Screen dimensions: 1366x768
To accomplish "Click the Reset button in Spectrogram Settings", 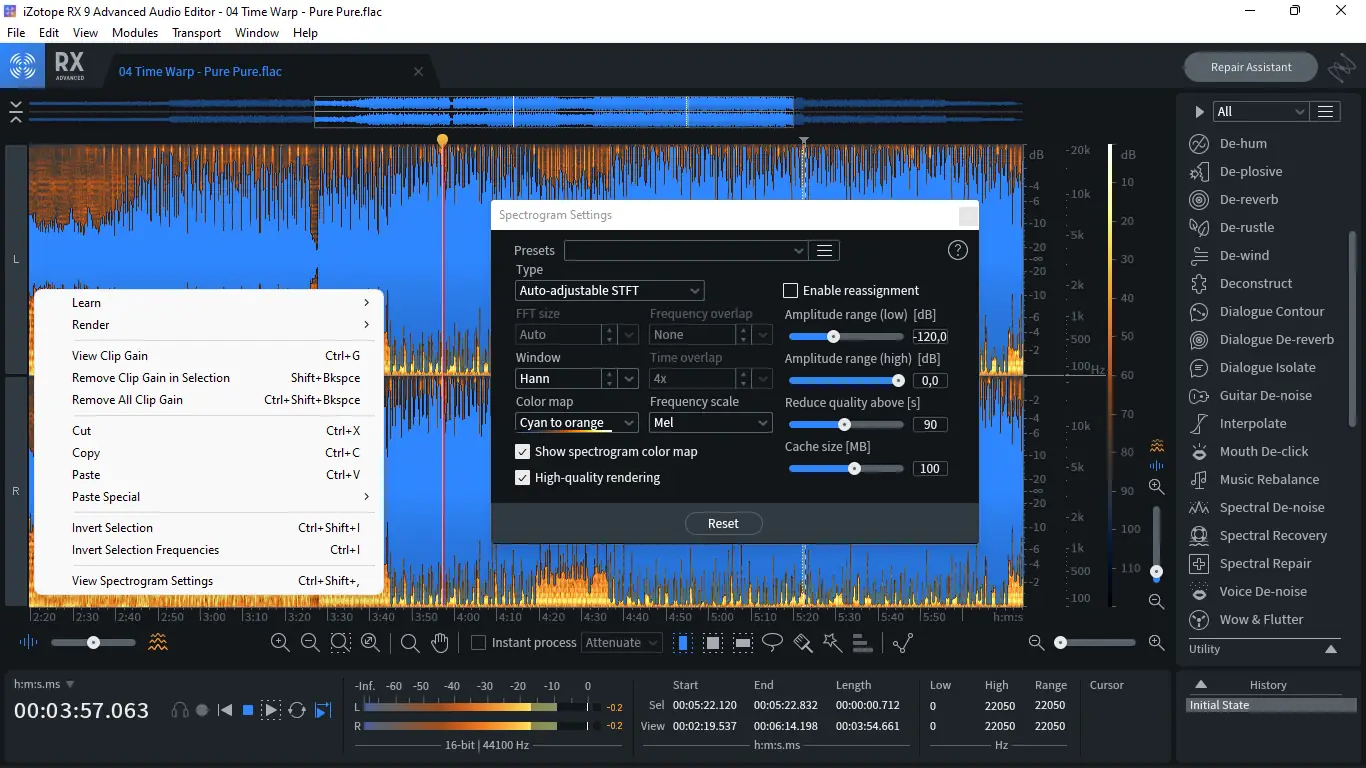I will pyautogui.click(x=723, y=523).
